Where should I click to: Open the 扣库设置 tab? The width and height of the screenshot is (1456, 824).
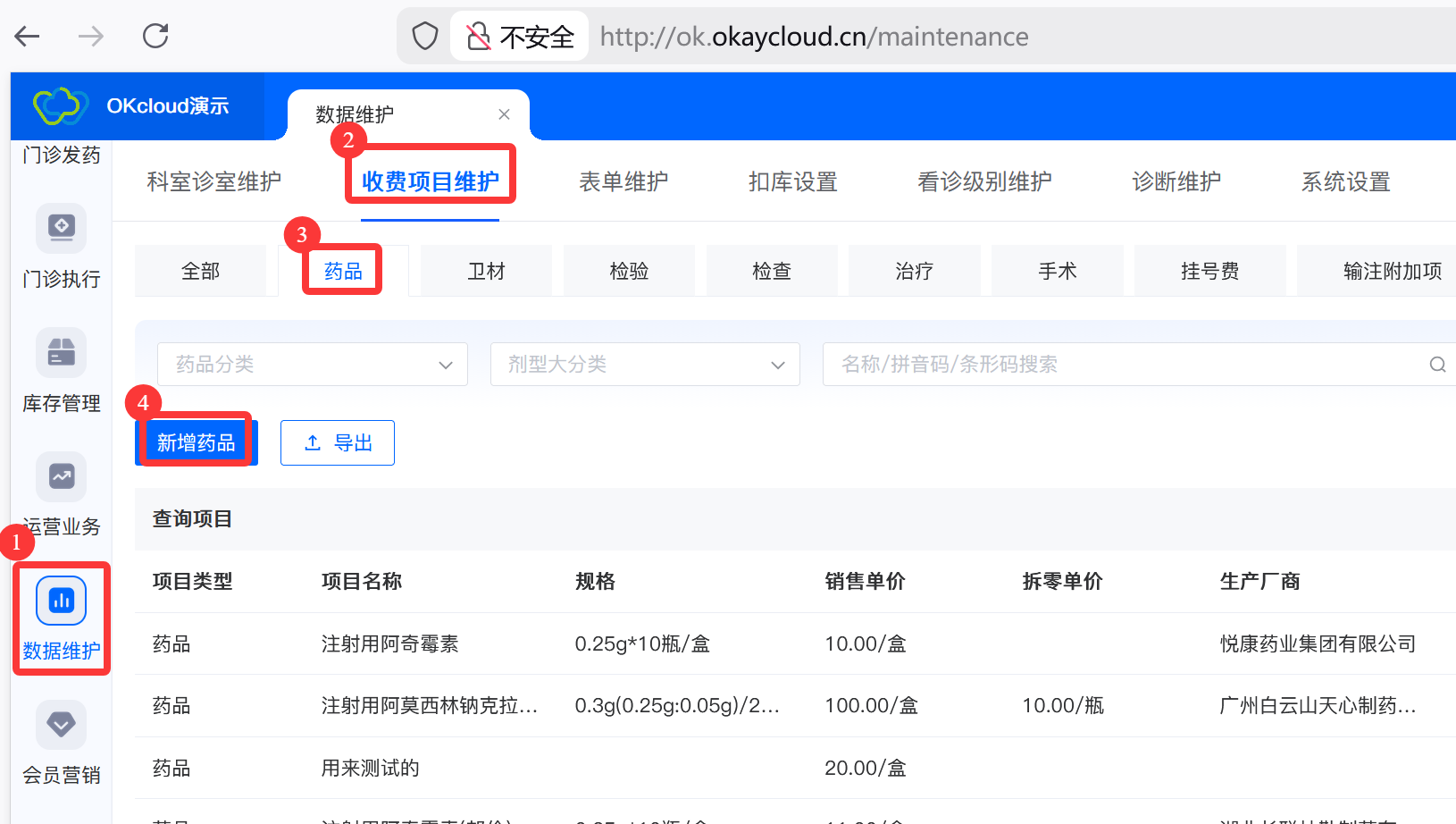(792, 182)
